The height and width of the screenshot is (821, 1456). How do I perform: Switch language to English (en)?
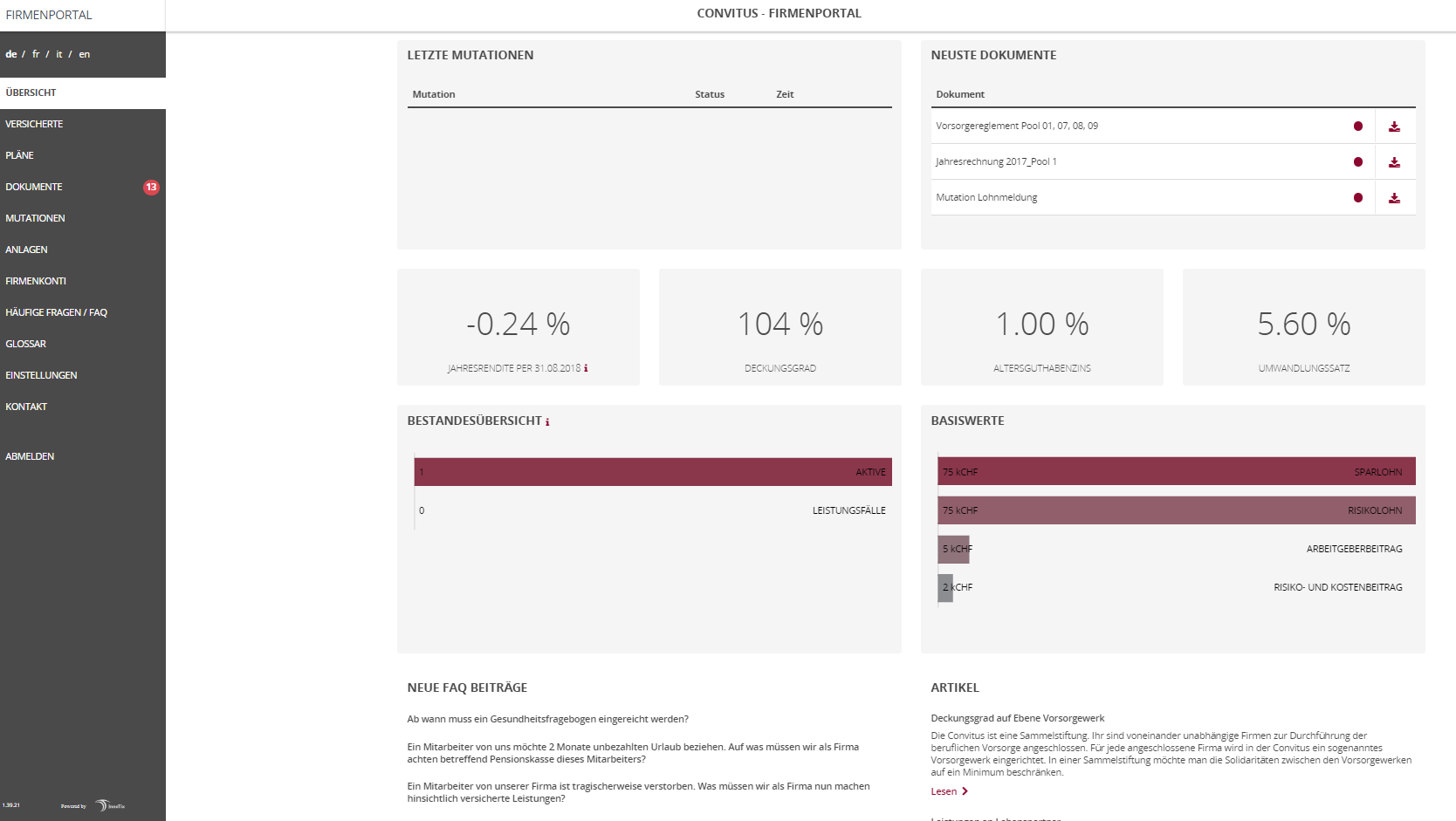coord(85,54)
